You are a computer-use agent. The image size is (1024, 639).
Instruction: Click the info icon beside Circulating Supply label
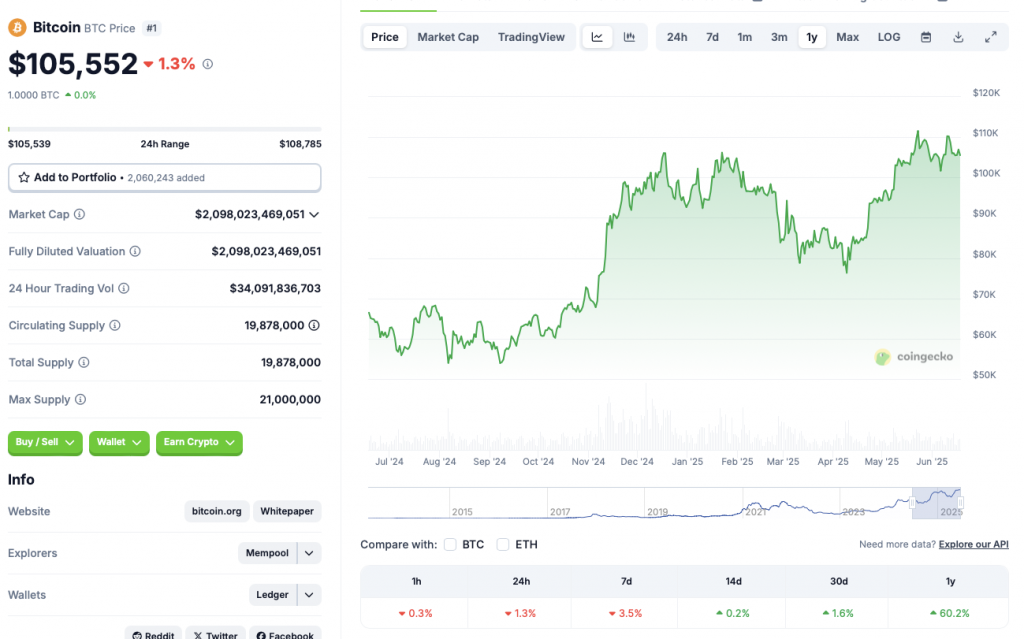pos(115,325)
